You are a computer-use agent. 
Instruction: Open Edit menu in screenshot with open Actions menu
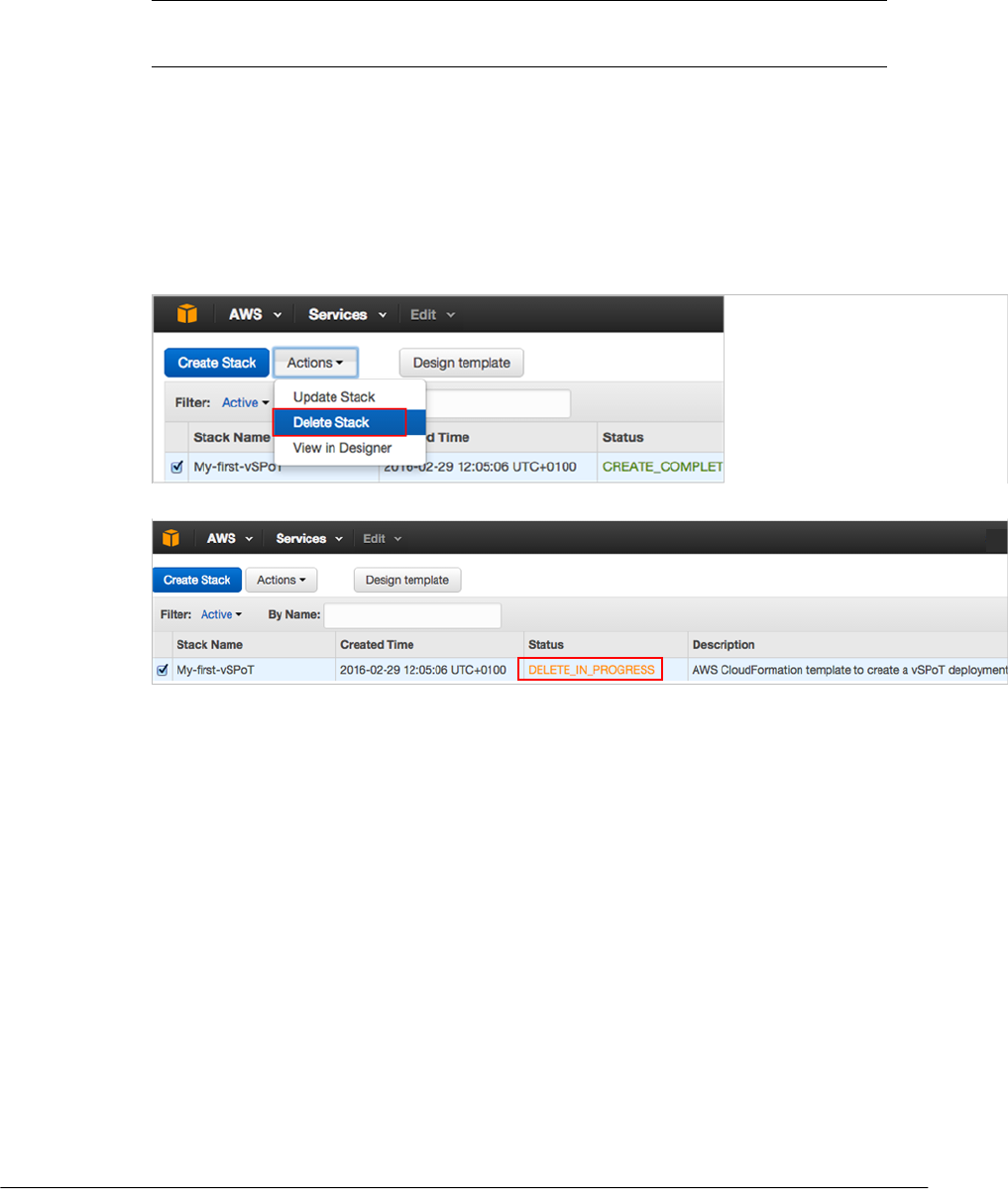coord(432,314)
